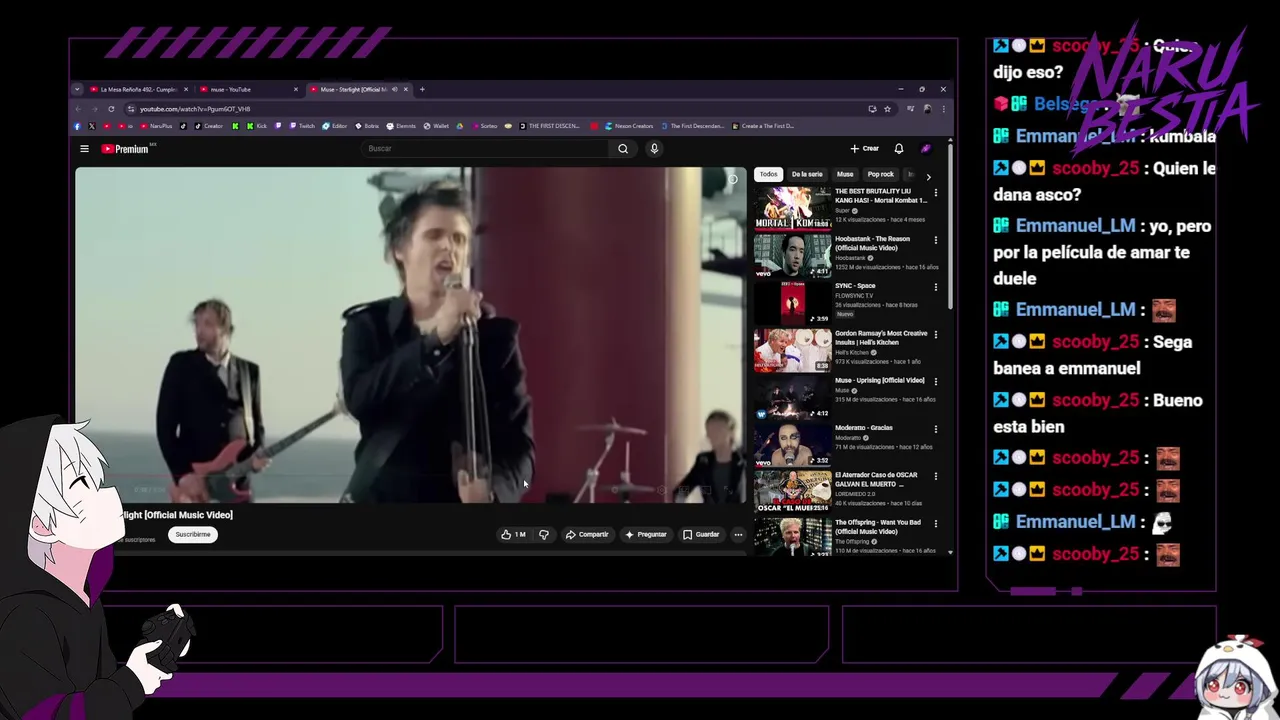Open Gordon Ramsay's Most Creative Insults thumbnail
The height and width of the screenshot is (720, 1280).
coord(792,351)
